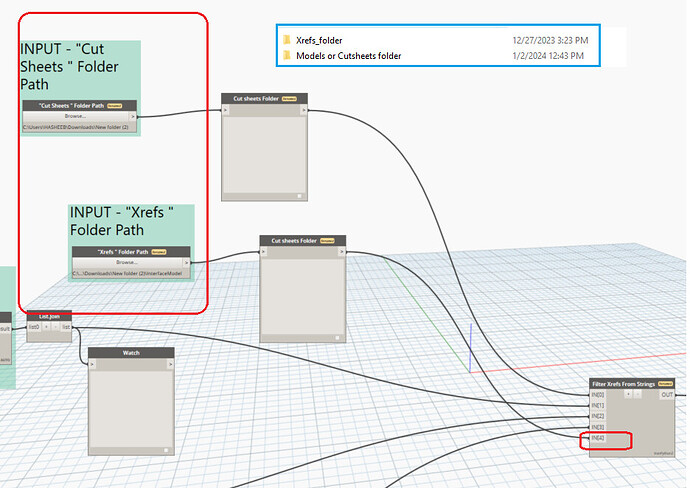Click folder icon beside Xrefs_folder
Image resolution: width=690 pixels, height=488 pixels.
click(x=287, y=40)
